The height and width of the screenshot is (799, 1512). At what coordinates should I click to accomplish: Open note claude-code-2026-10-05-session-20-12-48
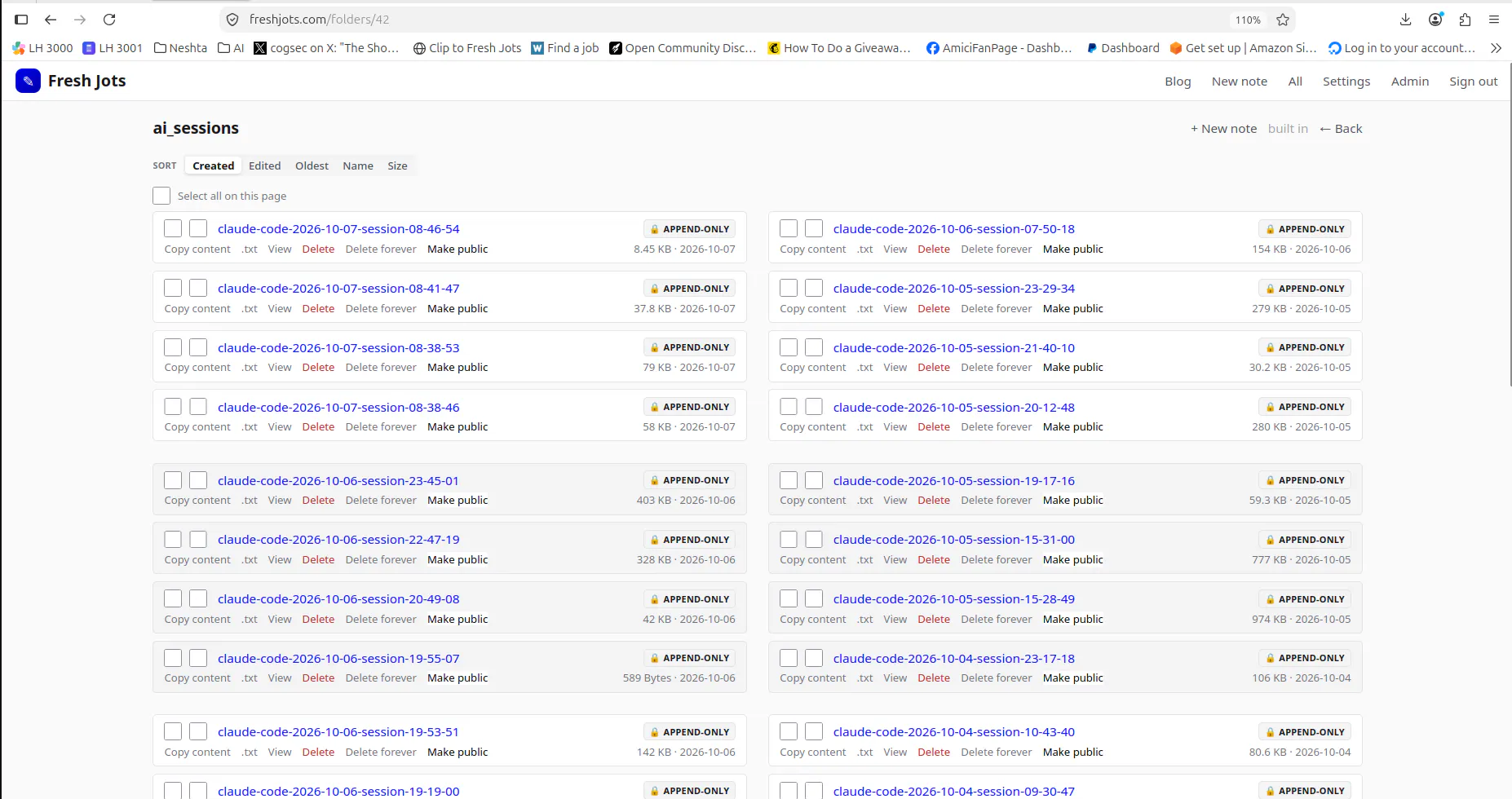tap(954, 408)
